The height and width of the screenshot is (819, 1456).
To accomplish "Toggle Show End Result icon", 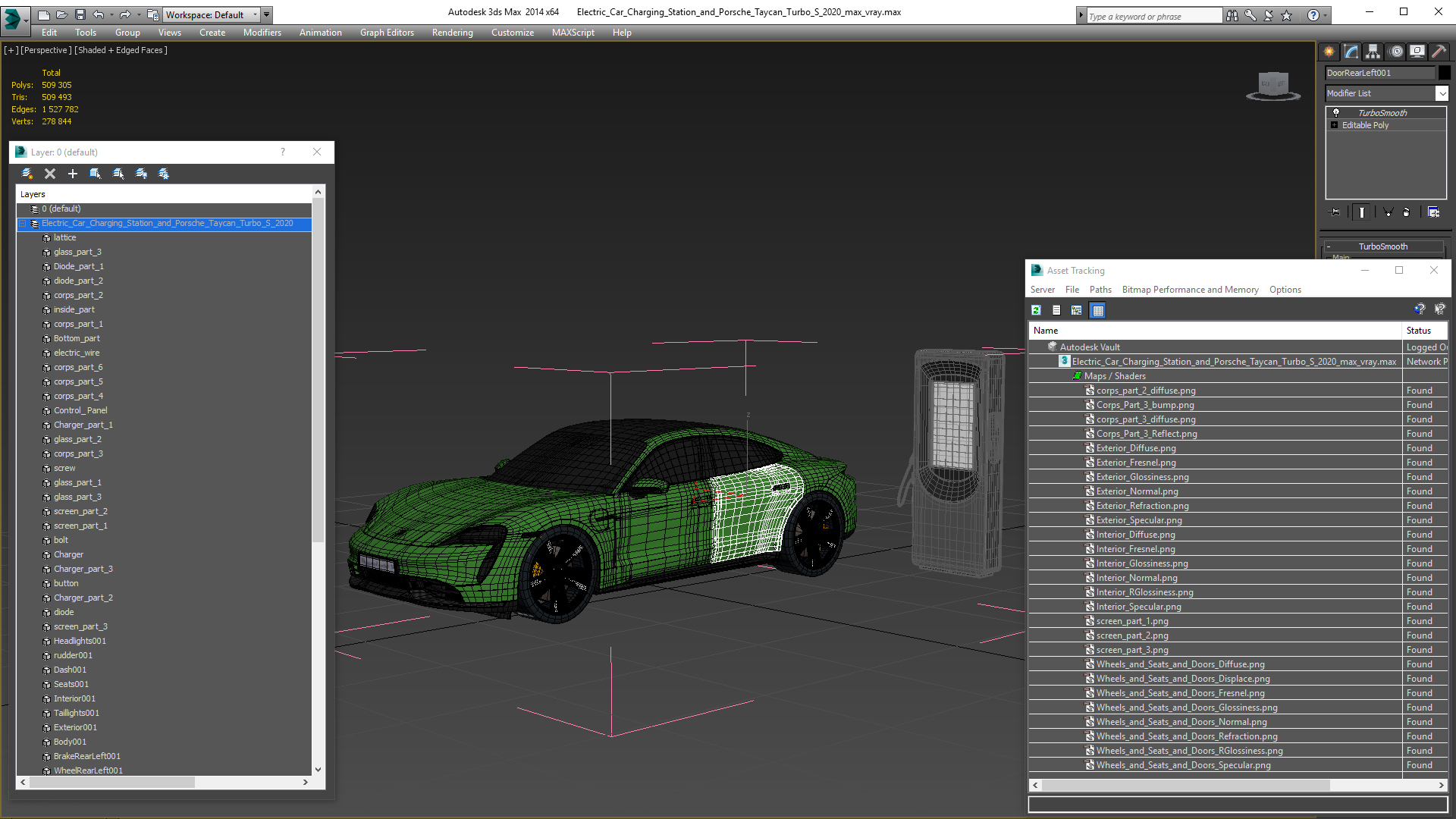I will [1362, 212].
